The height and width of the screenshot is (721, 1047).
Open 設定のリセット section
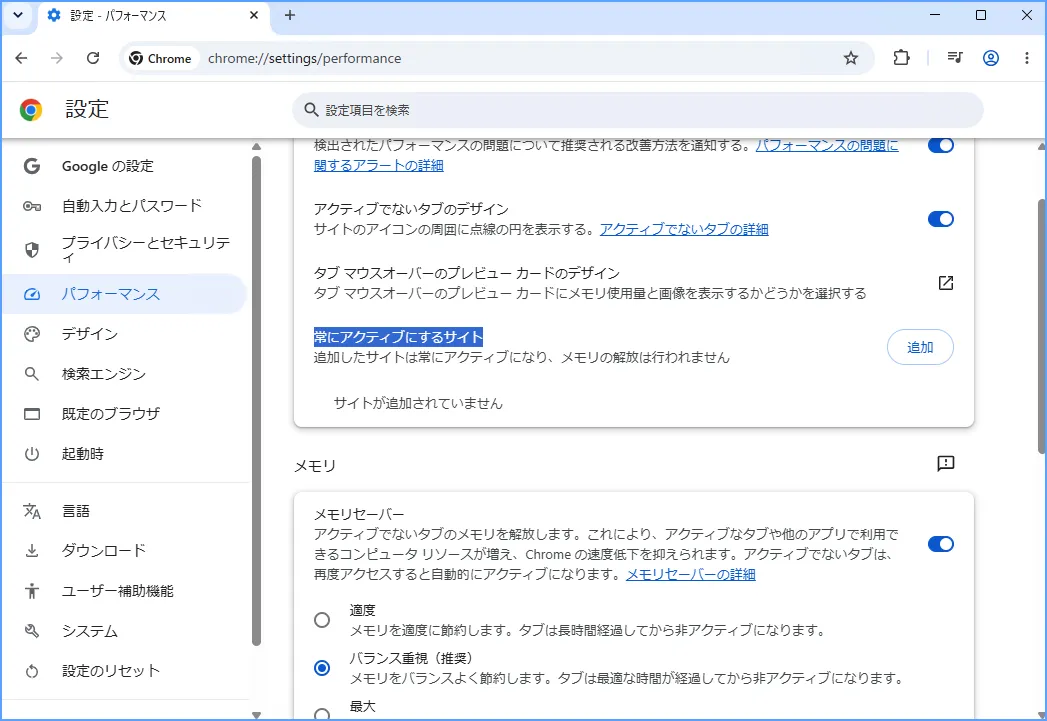click(125, 671)
